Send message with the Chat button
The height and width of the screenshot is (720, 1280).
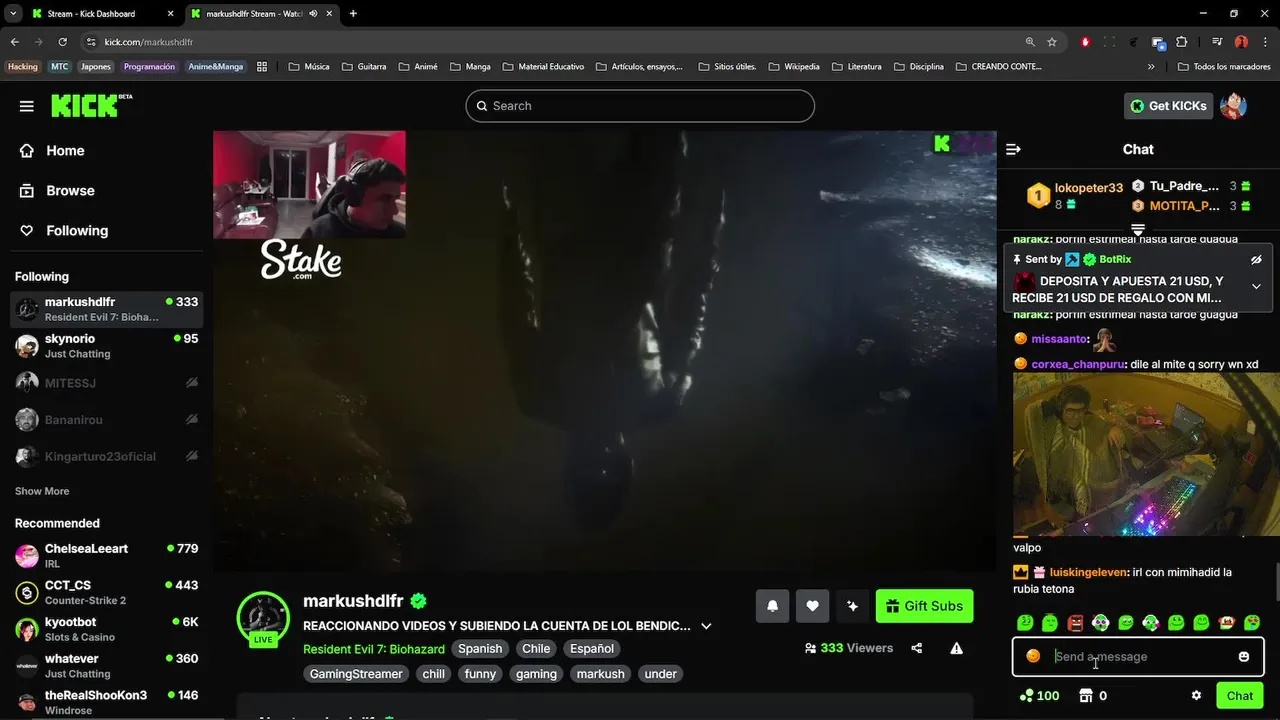pyautogui.click(x=1240, y=696)
